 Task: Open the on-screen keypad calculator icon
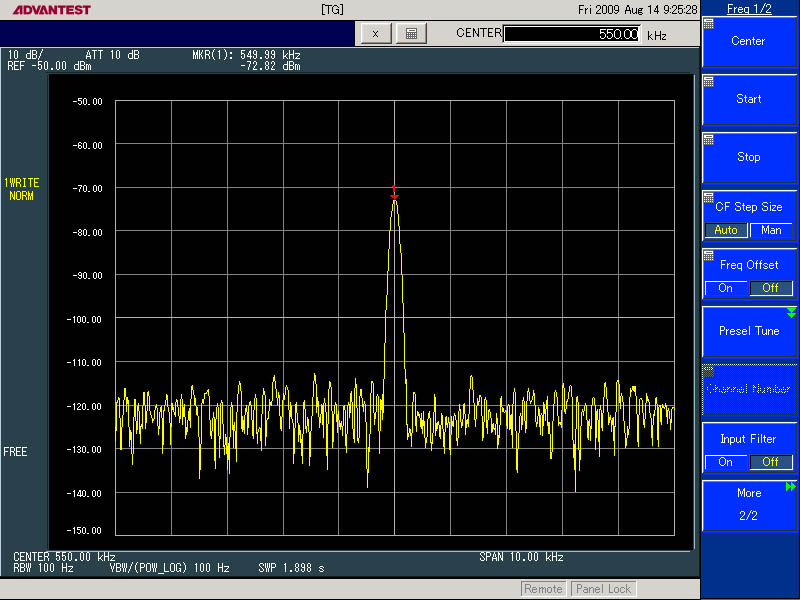click(411, 33)
